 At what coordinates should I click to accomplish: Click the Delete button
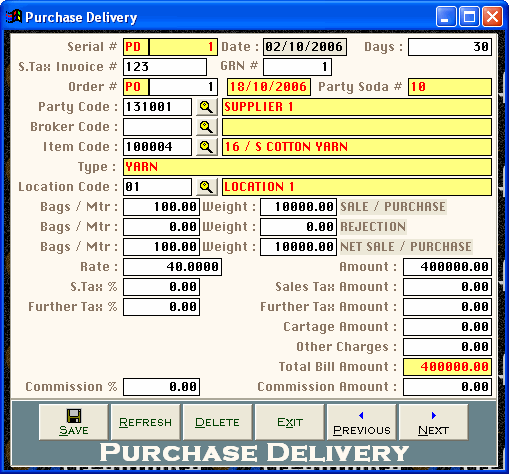tap(218, 422)
